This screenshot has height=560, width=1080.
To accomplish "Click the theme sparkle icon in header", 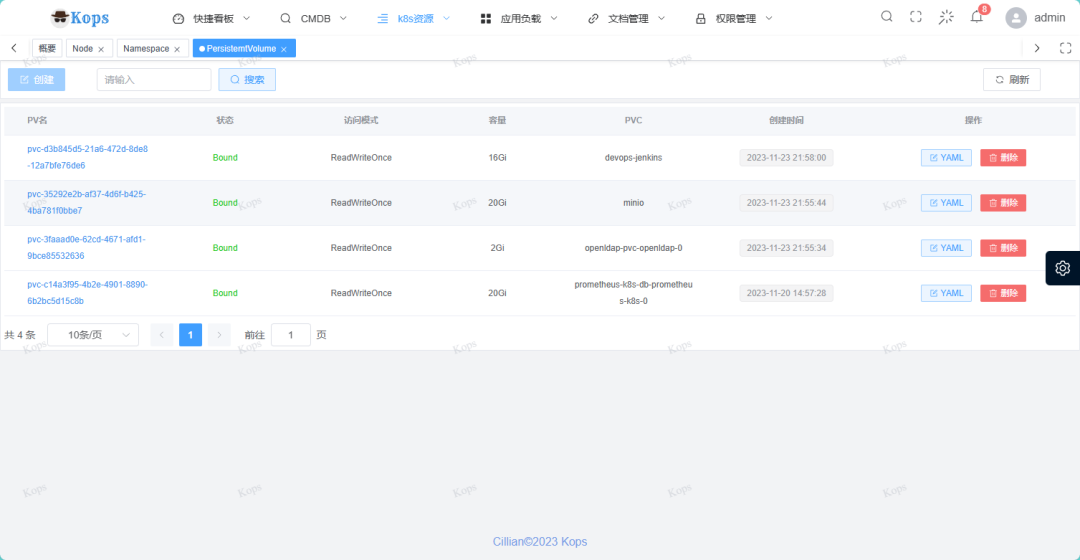I will 946,17.
